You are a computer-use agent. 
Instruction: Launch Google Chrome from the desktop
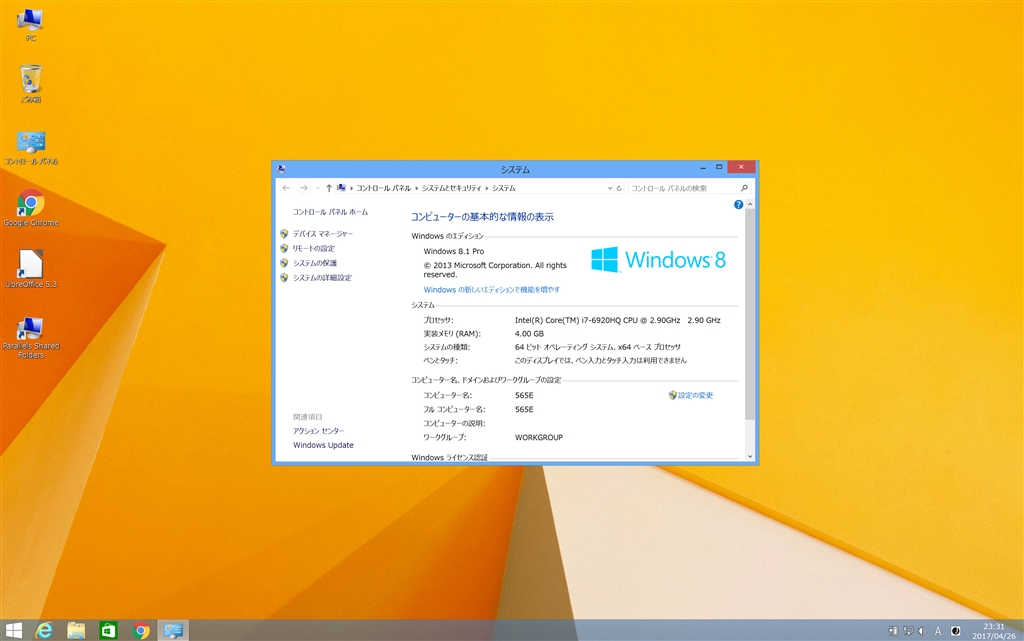pos(31,203)
